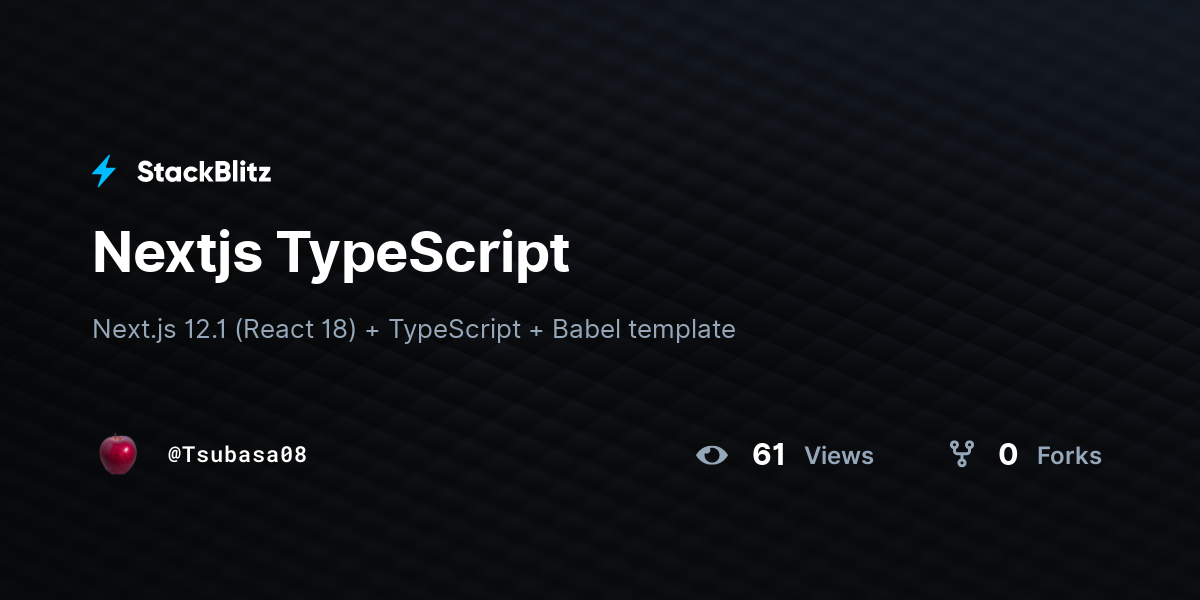Click the blue StackBlitz lightning bolt icon
The height and width of the screenshot is (600, 1200).
(104, 171)
